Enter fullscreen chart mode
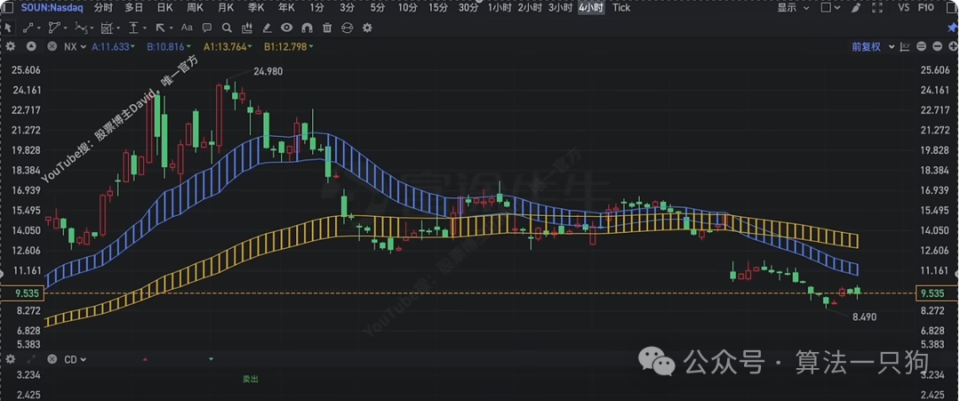Screen dimensions: 960x401 877,8
